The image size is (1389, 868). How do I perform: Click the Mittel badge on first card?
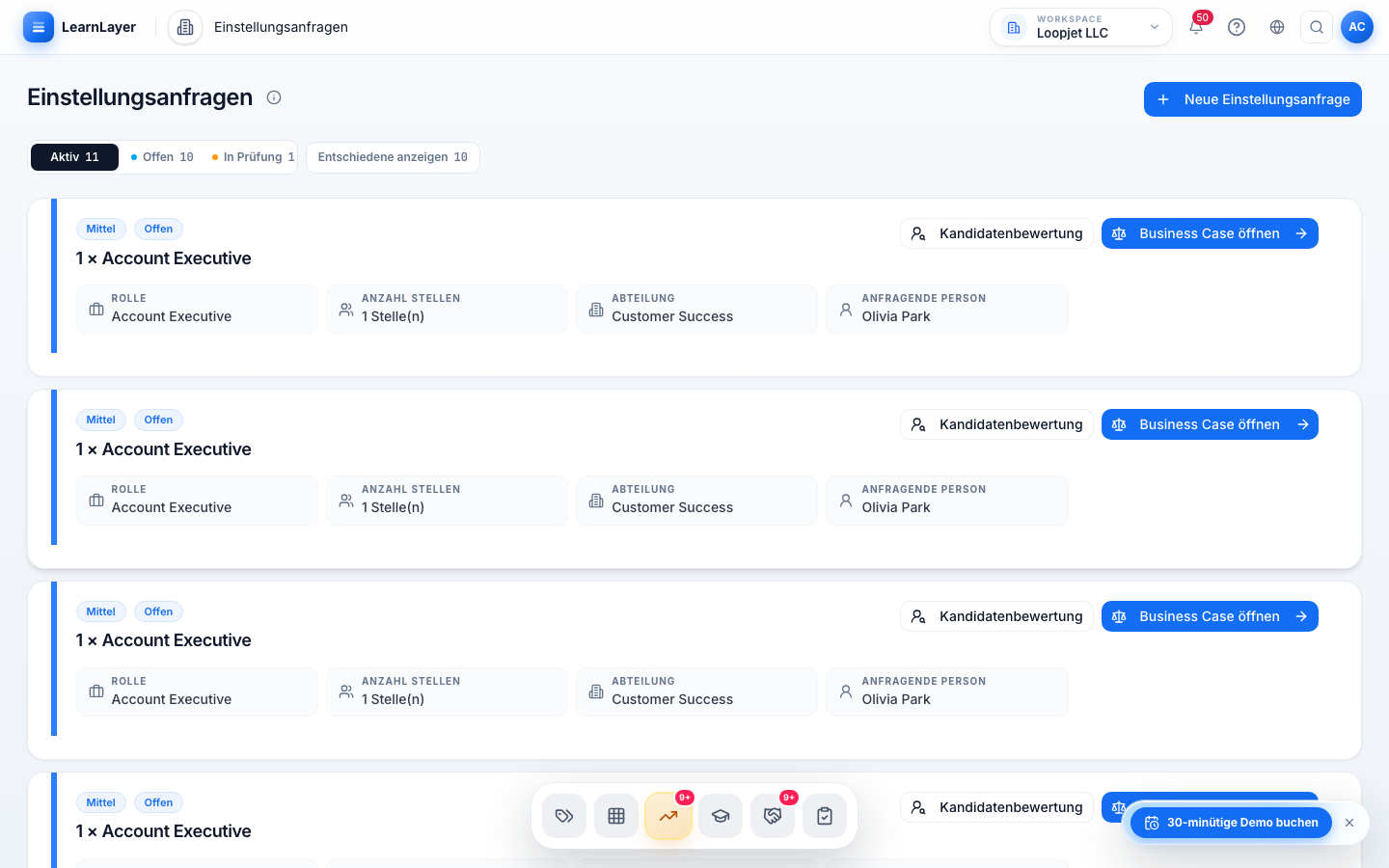pyautogui.click(x=100, y=229)
